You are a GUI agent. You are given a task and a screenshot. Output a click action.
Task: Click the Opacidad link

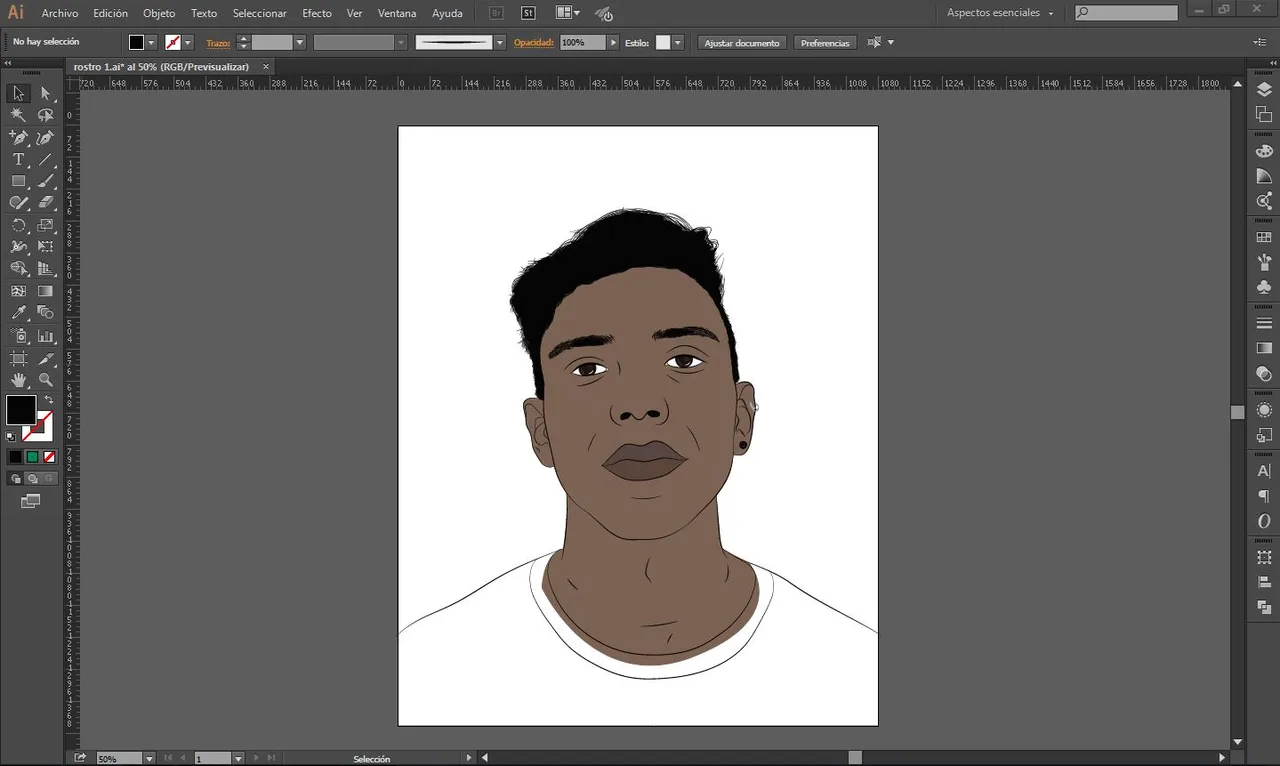(534, 43)
